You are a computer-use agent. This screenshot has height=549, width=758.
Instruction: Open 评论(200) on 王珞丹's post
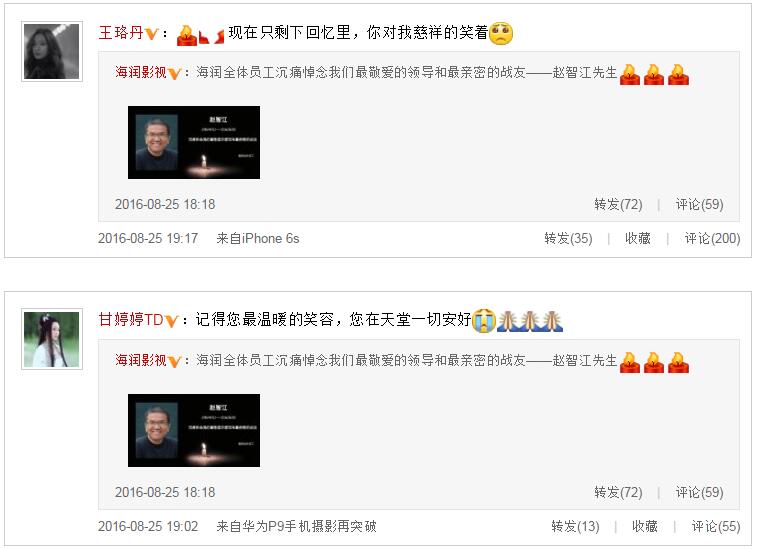(x=712, y=239)
